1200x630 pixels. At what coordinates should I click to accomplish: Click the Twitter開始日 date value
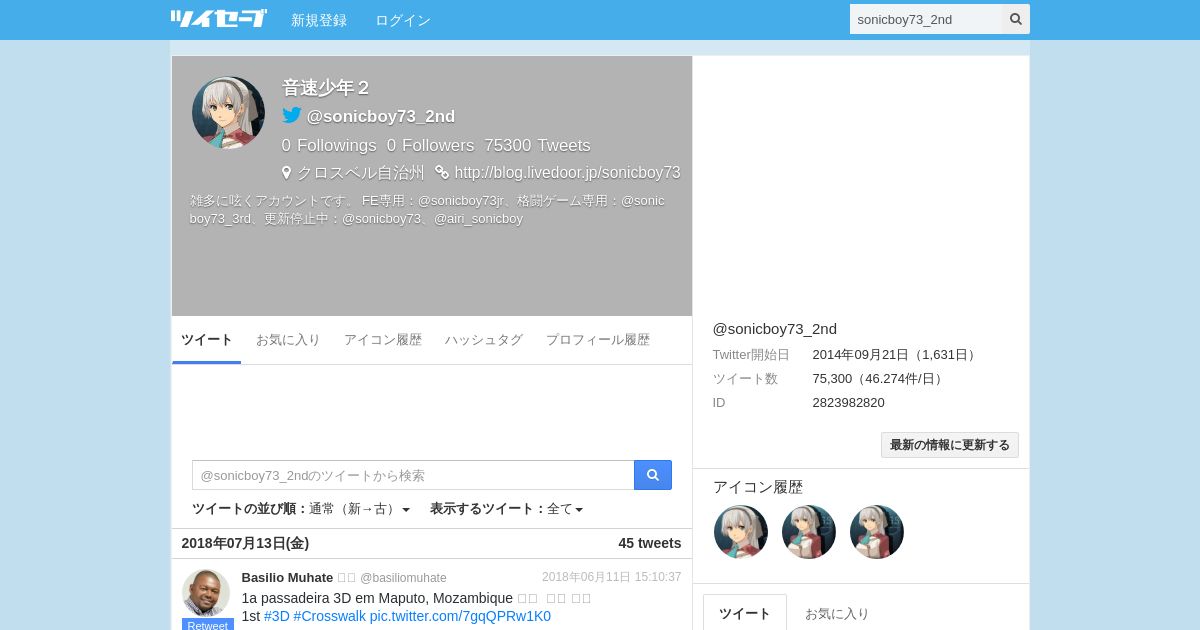[x=896, y=355]
